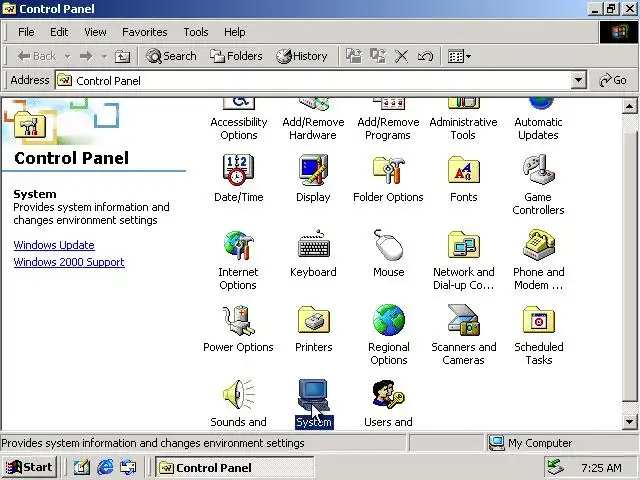Click the Copy To toolbar icon

(x=378, y=56)
